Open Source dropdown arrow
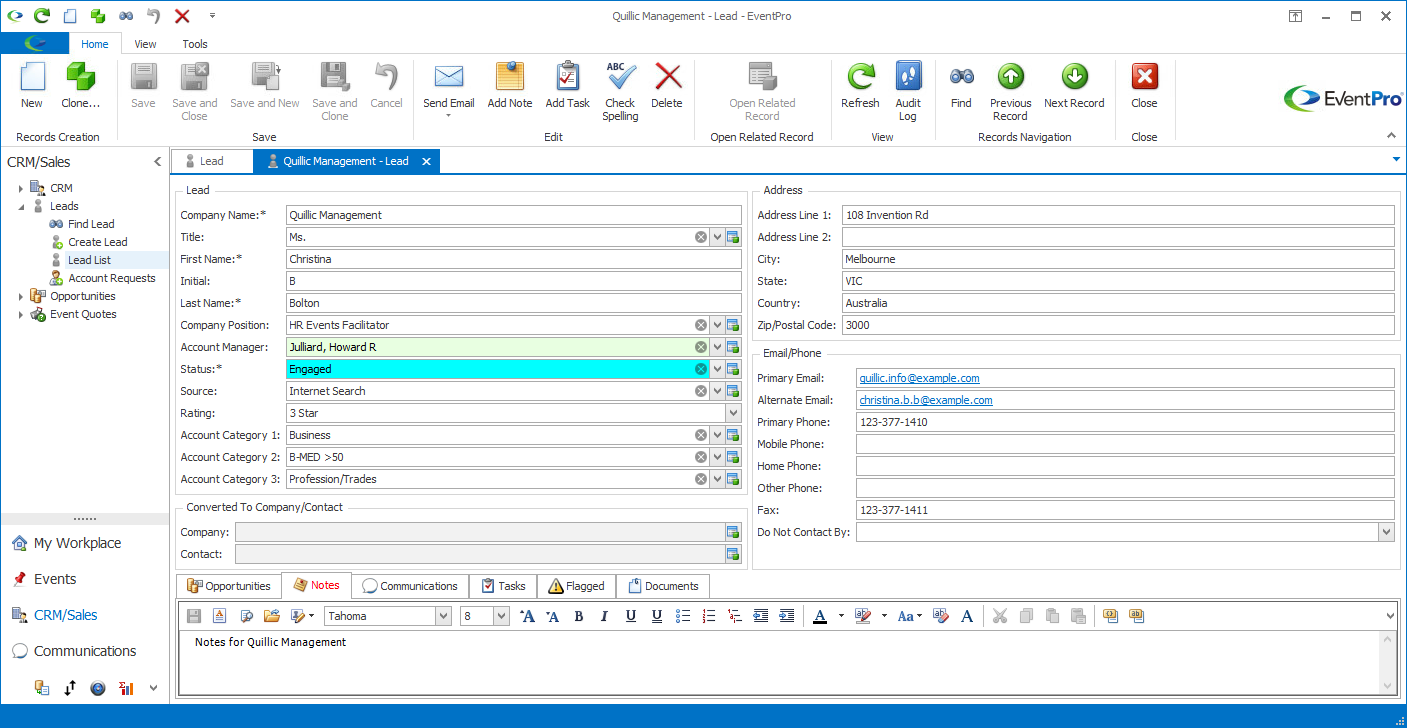 tap(717, 391)
